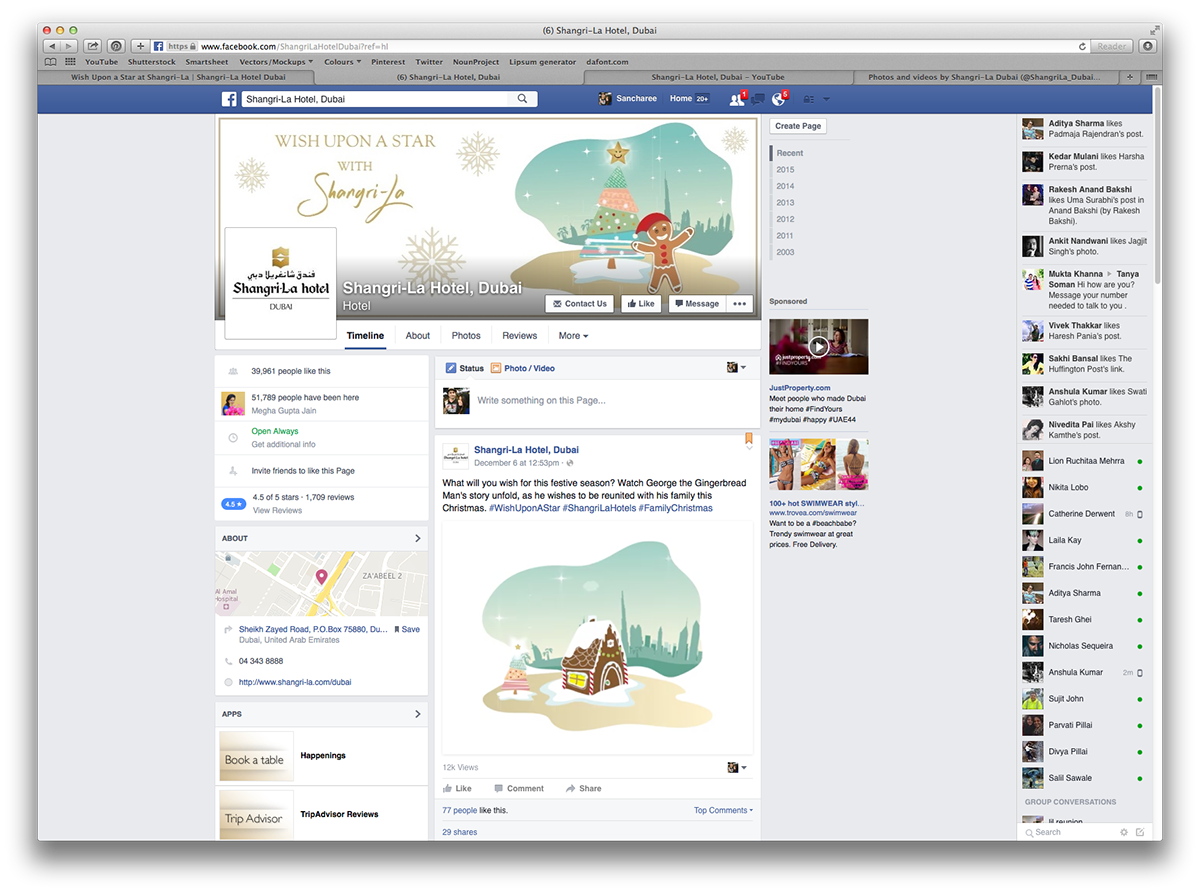Open the Facebook messages icon
Viewport: 1200px width, 893px height.
click(x=758, y=99)
